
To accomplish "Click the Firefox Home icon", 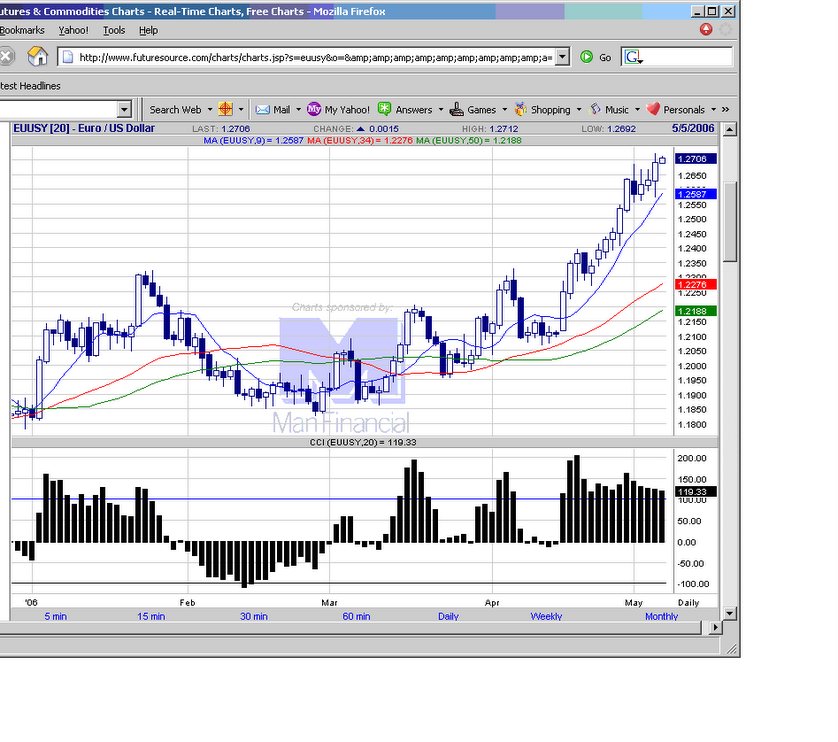I will pos(37,57).
